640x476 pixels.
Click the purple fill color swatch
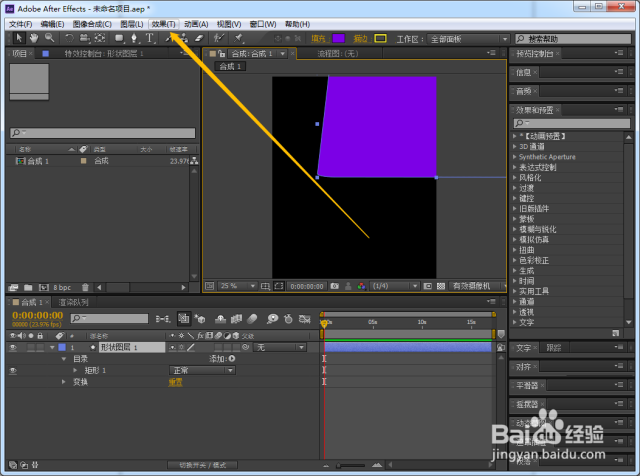(x=338, y=39)
